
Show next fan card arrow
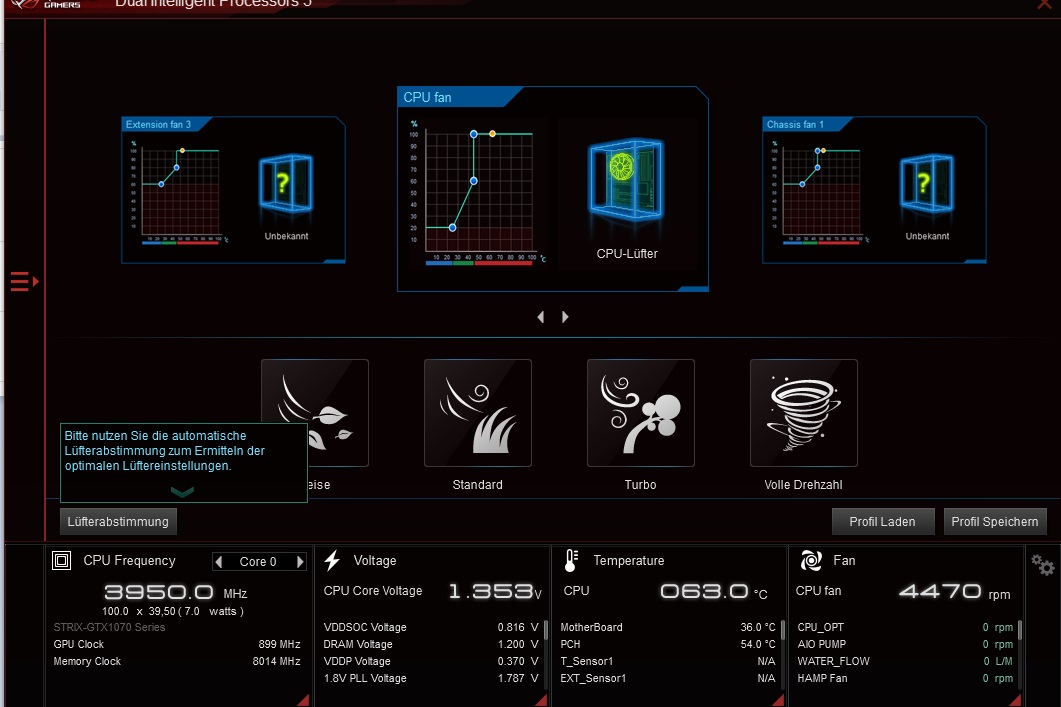(565, 317)
